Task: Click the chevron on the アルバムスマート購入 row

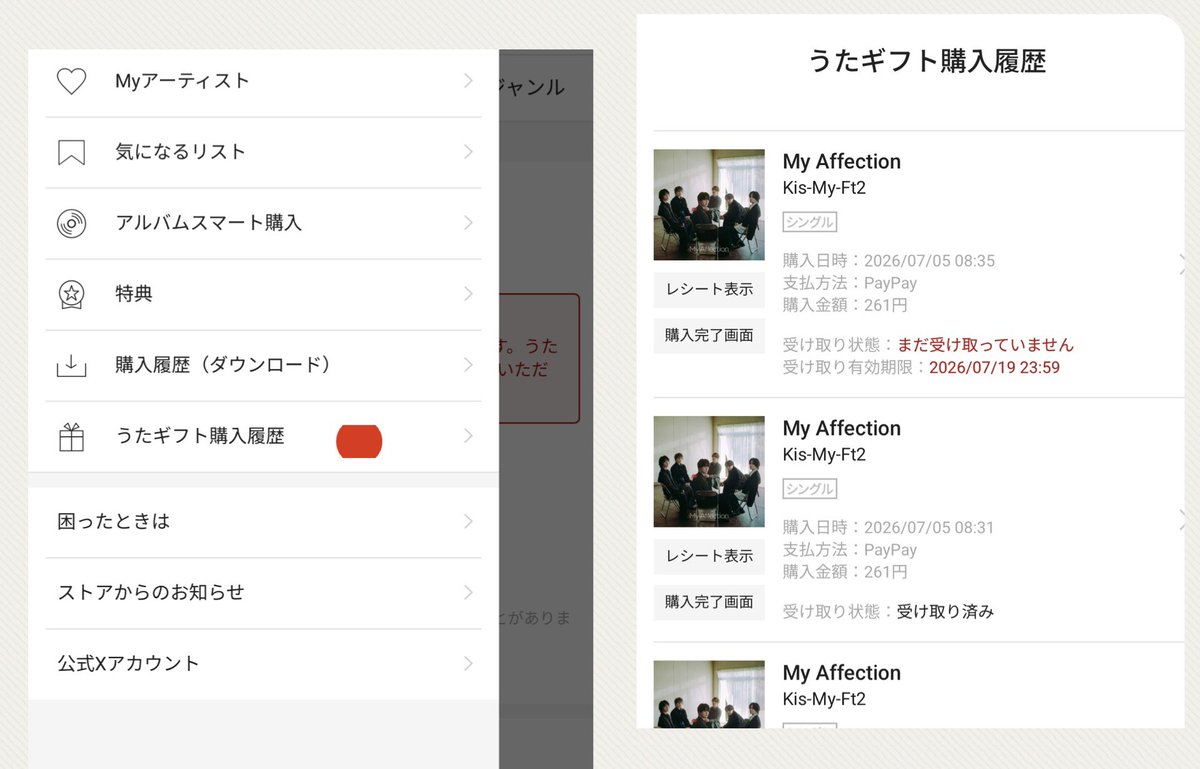Action: (x=468, y=223)
